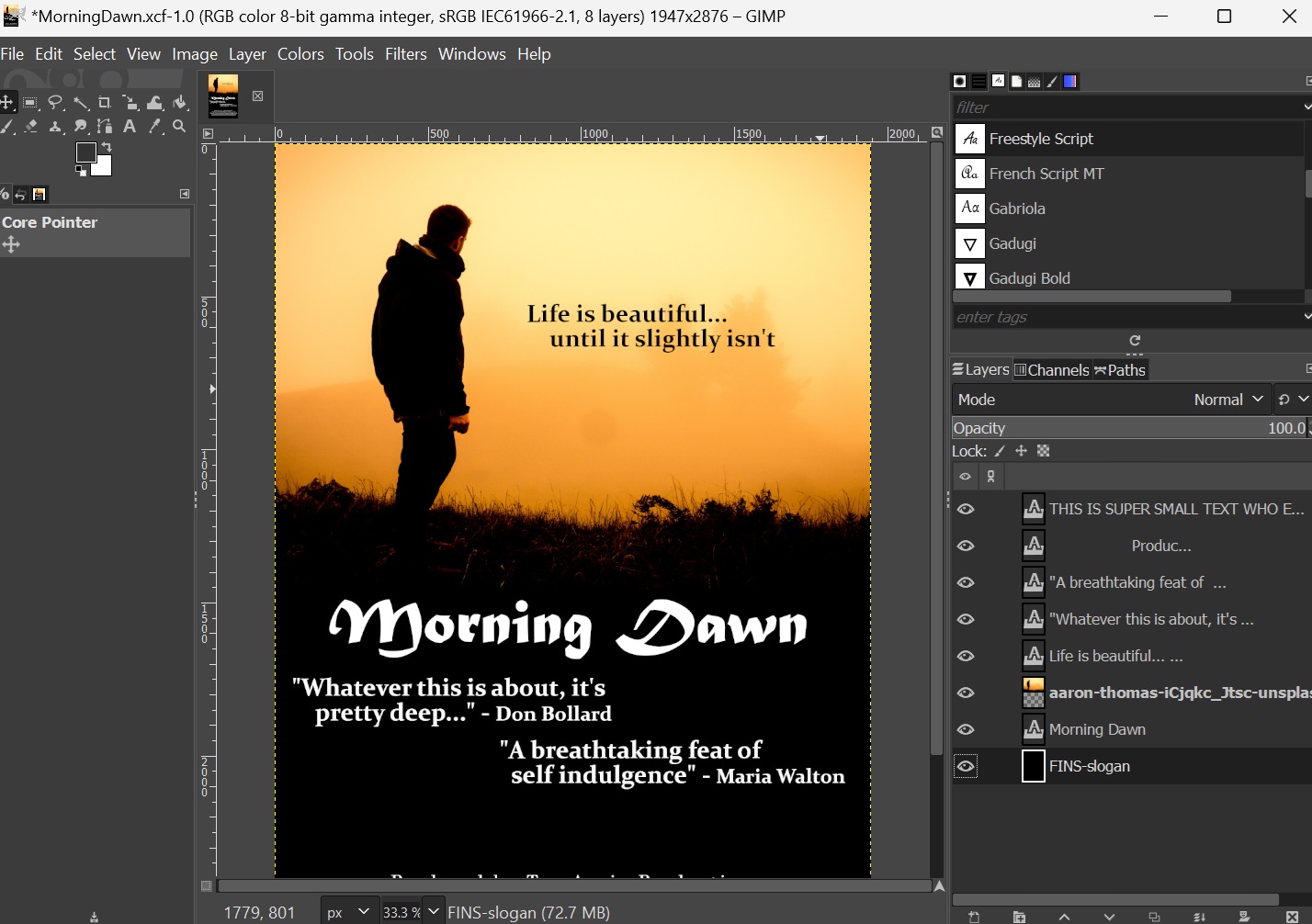Open the Filters menu
Viewport: 1312px width, 924px height.
pyautogui.click(x=406, y=54)
